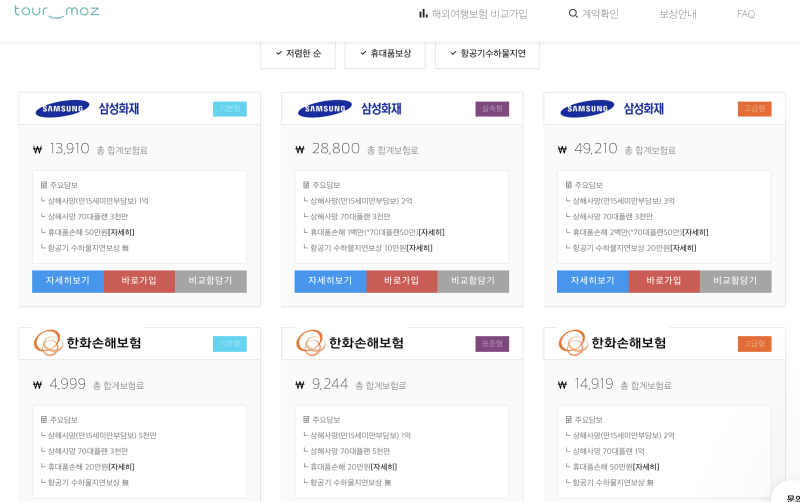Screen dimensions: 800x502
Task: Click 바로가입 on Samsung 28,800 plan
Action: pos(402,281)
